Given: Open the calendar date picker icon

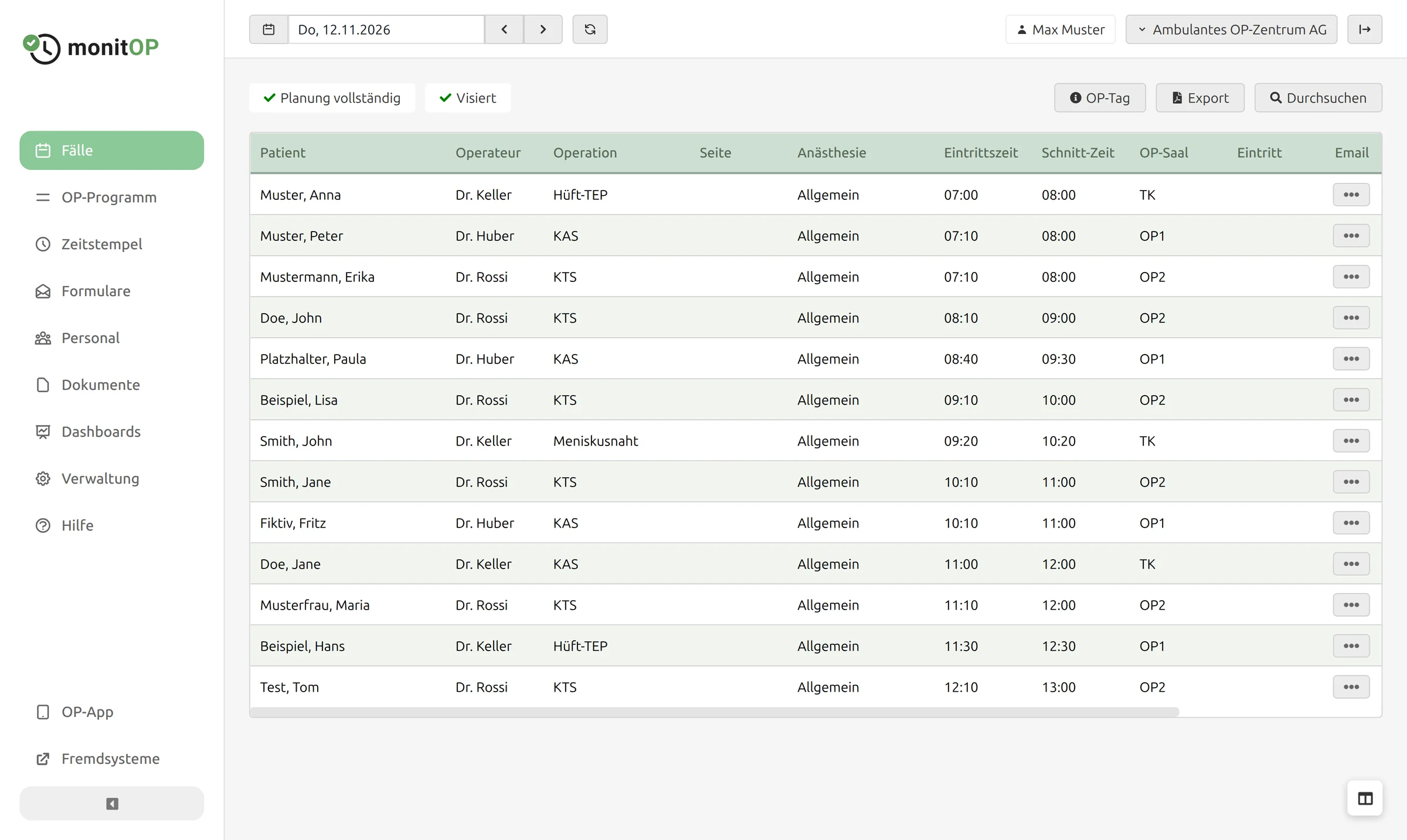Looking at the screenshot, I should 269,29.
